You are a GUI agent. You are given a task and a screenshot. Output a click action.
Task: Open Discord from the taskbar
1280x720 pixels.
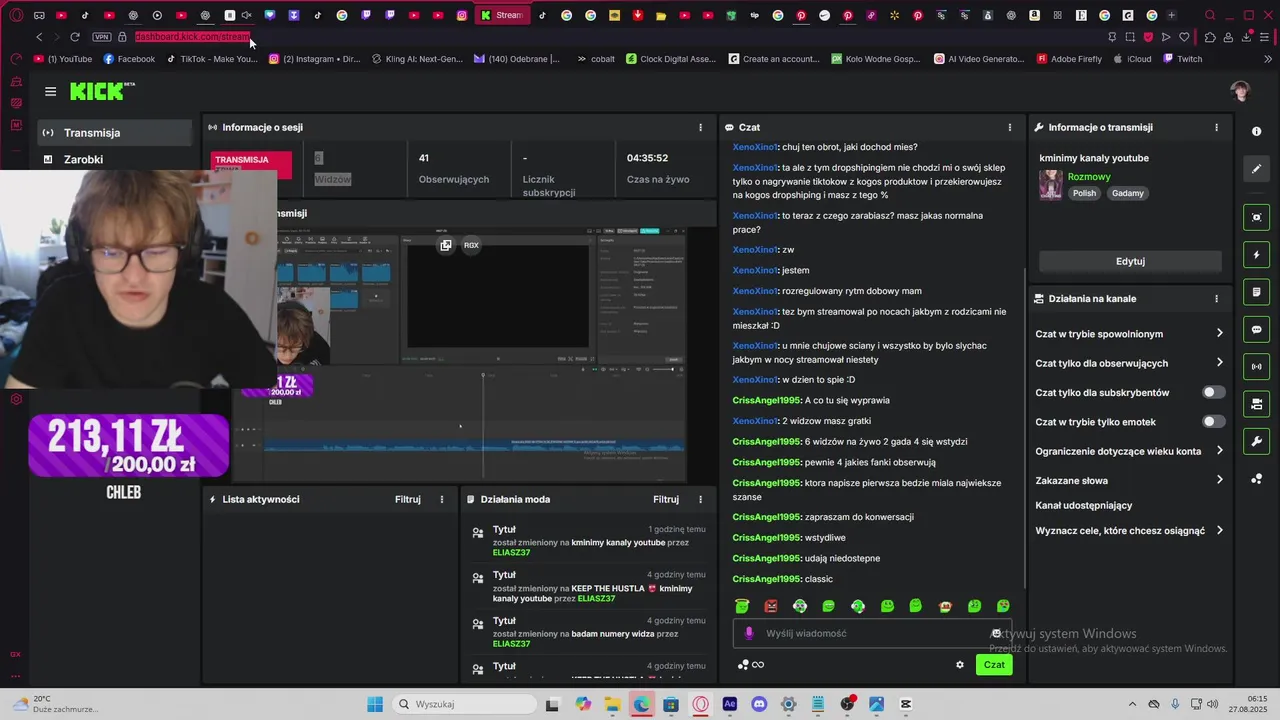coord(759,704)
